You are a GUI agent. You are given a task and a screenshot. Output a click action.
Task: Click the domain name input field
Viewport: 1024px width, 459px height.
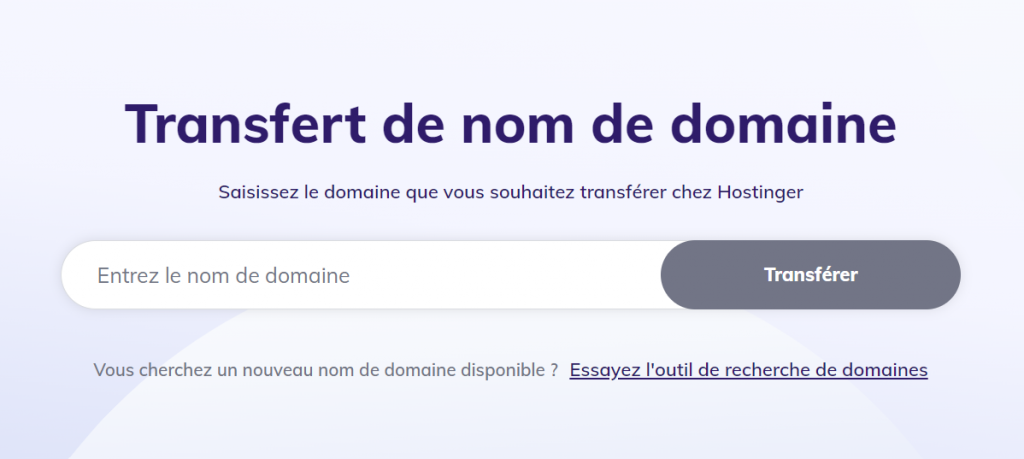360,275
